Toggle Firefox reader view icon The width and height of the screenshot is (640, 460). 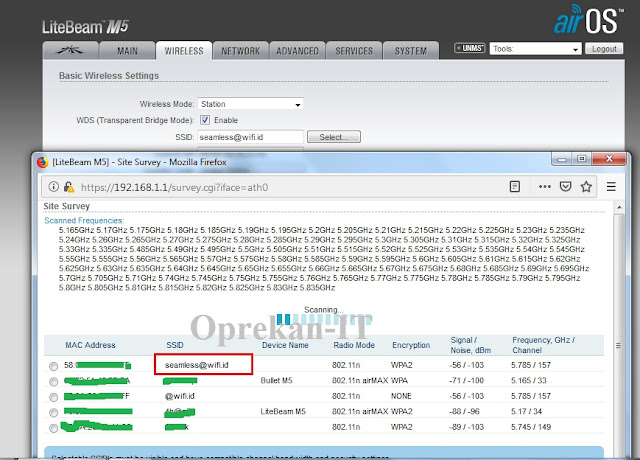pyautogui.click(x=515, y=187)
